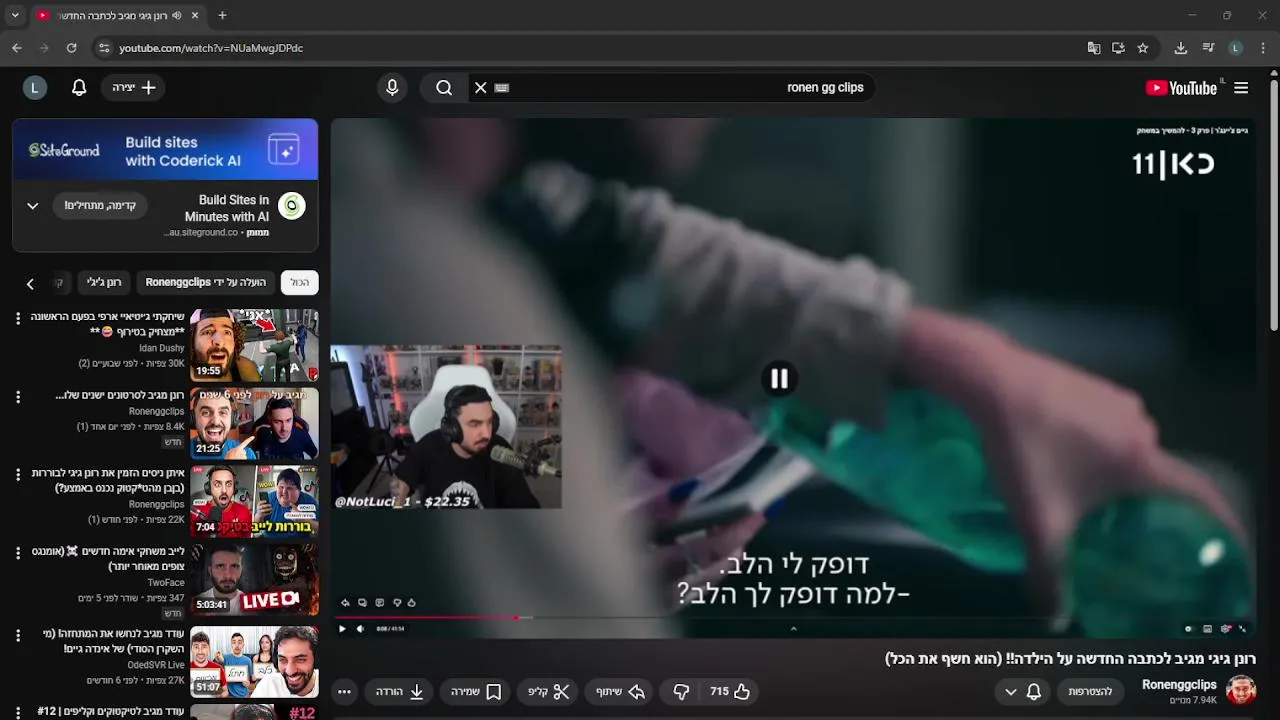This screenshot has height=720, width=1280.
Task: Open the Ronenggclips channel name link
Action: pyautogui.click(x=1179, y=685)
